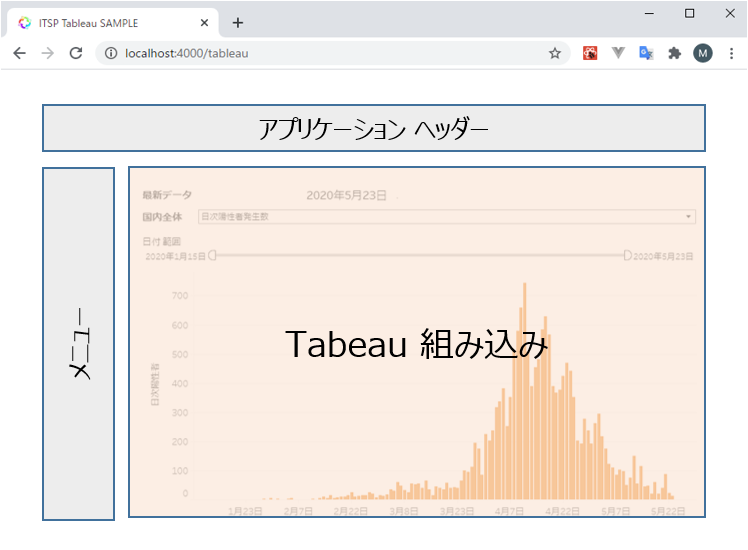Select the ITSP Tableau SAMPLE tab
Screen dimensions: 748x550
[113, 23]
